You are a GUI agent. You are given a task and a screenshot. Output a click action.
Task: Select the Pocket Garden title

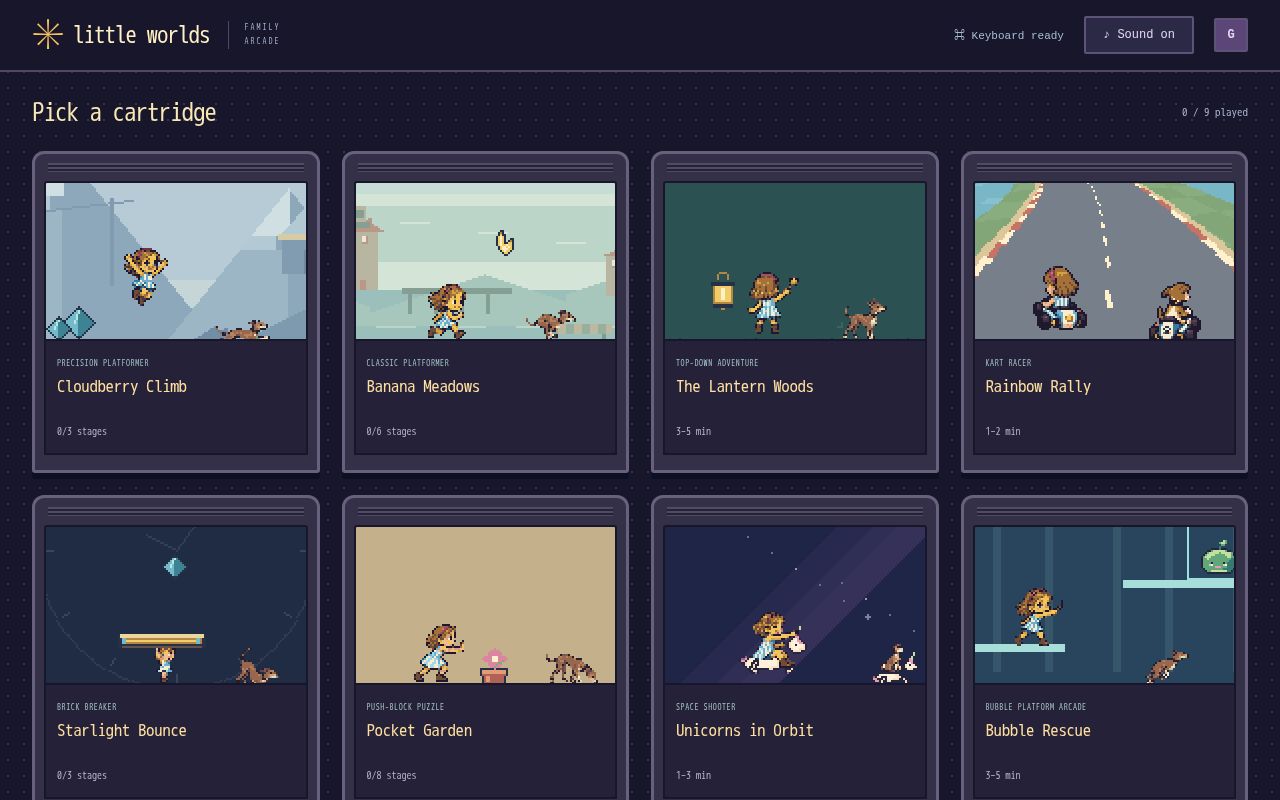(419, 731)
